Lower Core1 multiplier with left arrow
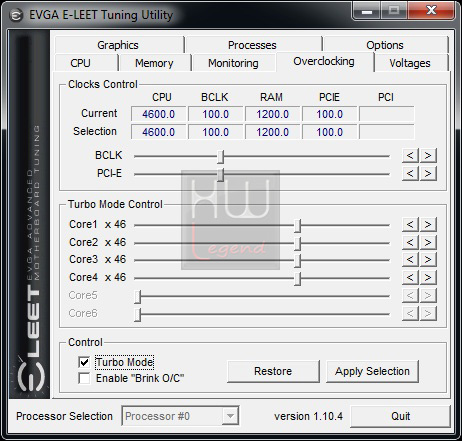Image resolution: width=462 pixels, height=441 pixels. click(x=410, y=225)
